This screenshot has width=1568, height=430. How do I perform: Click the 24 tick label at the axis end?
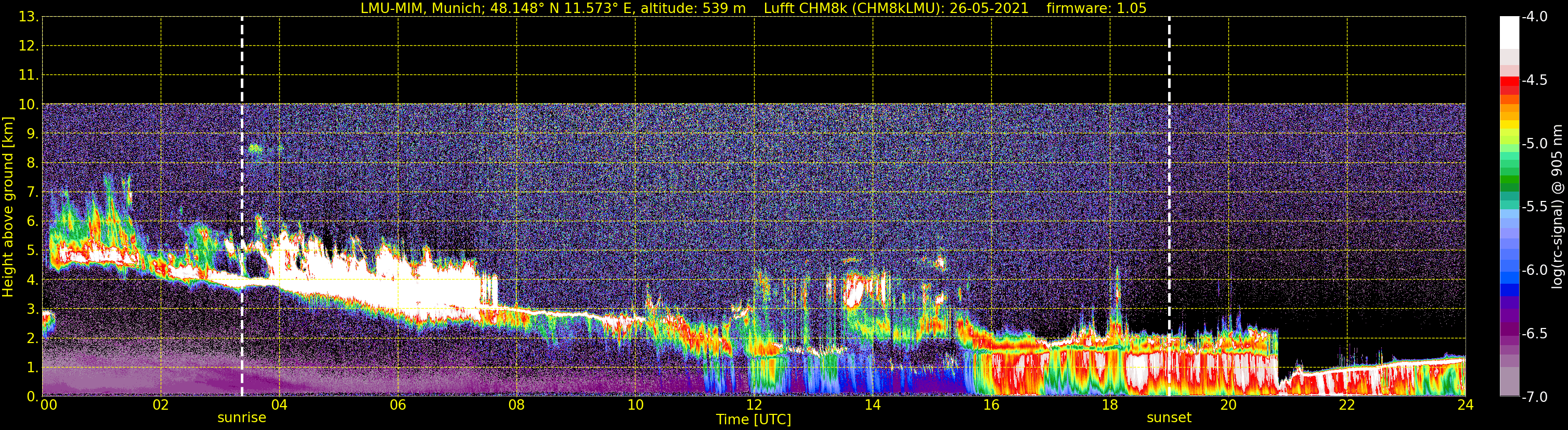click(1465, 405)
